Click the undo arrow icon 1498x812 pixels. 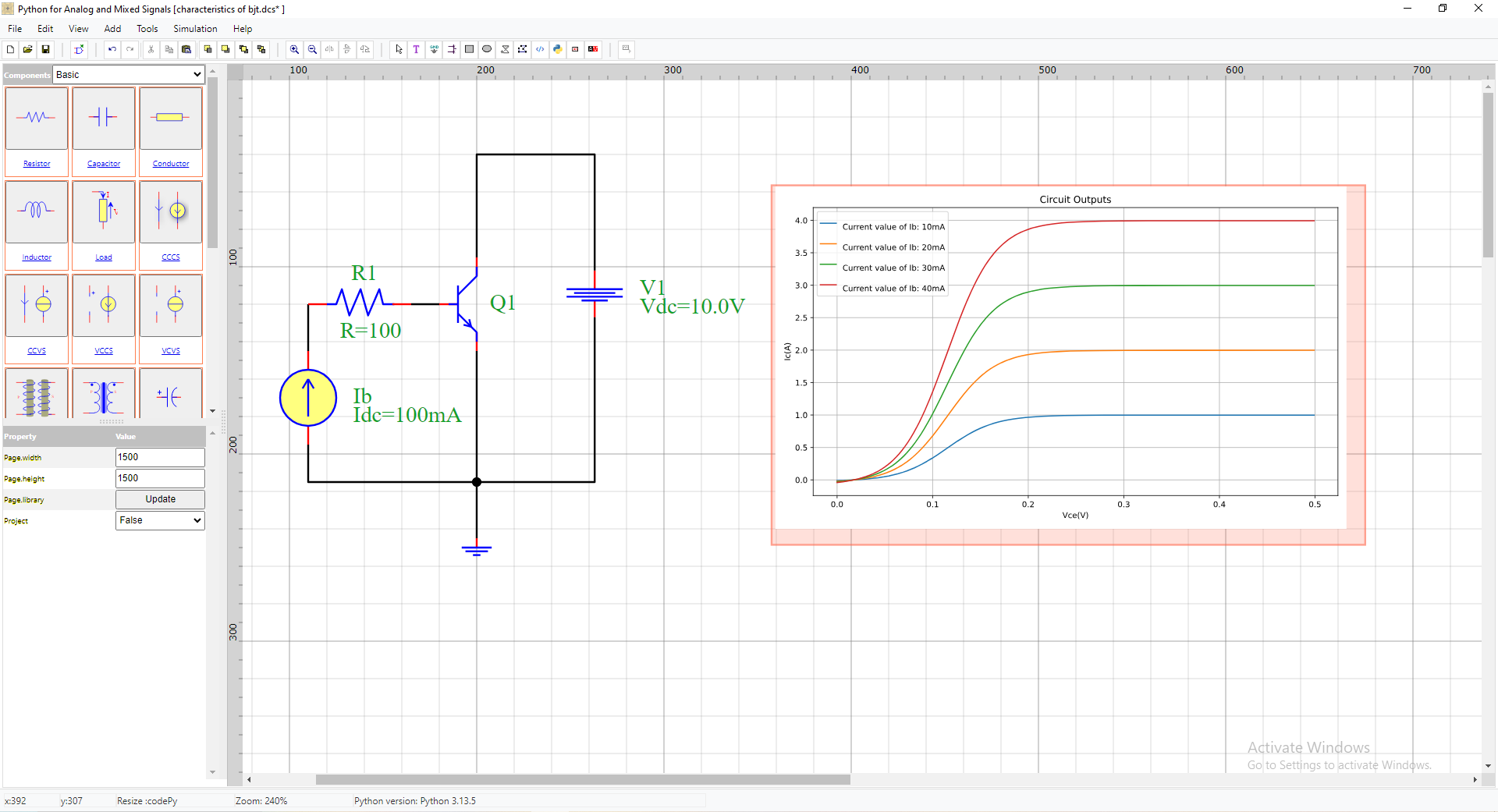tap(112, 49)
